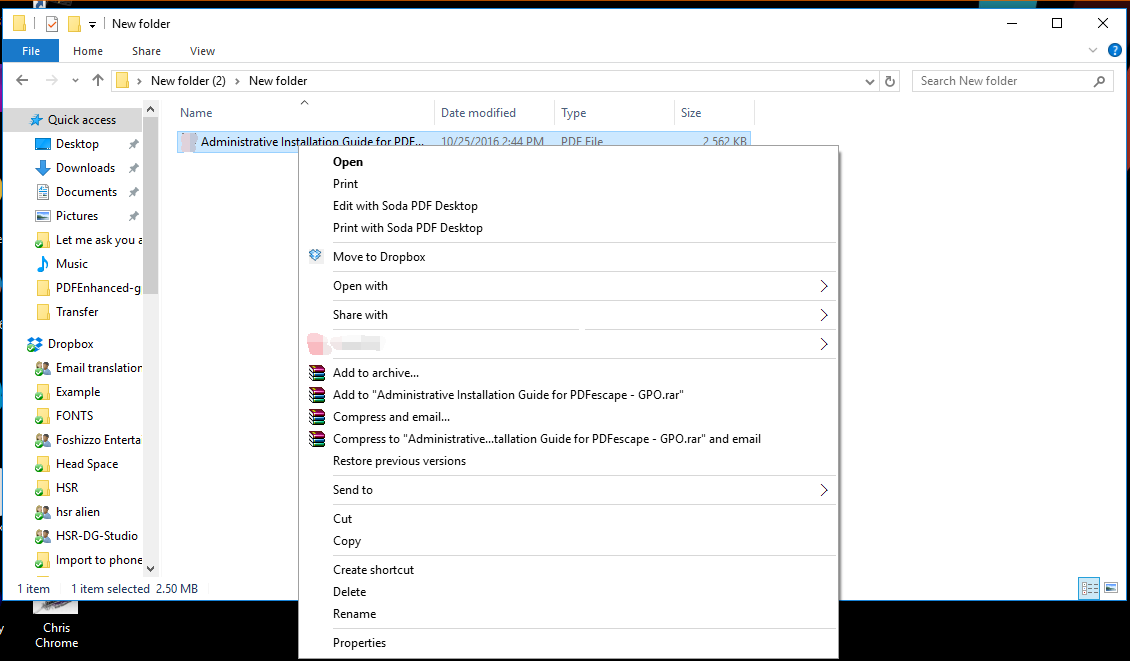Click the Downloads arrow icon in sidebar
The image size is (1130, 661).
click(43, 168)
